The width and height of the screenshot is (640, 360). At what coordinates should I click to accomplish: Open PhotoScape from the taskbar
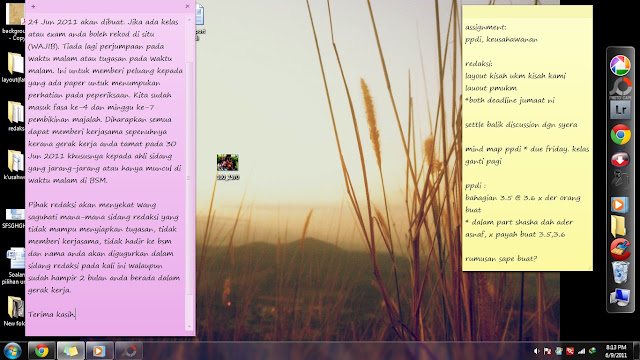pyautogui.click(x=129, y=351)
